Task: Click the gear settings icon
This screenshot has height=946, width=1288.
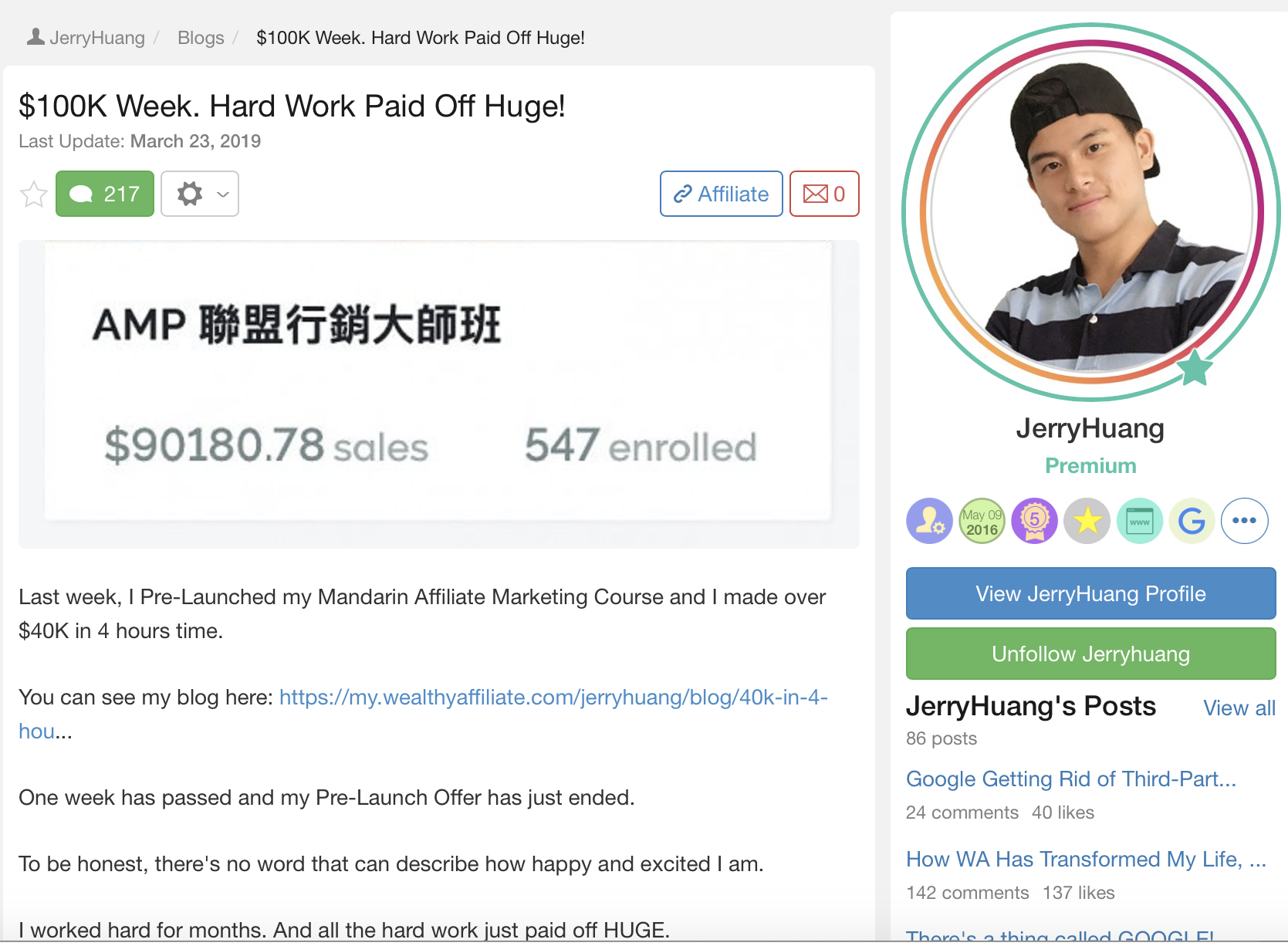Action: pyautogui.click(x=189, y=194)
